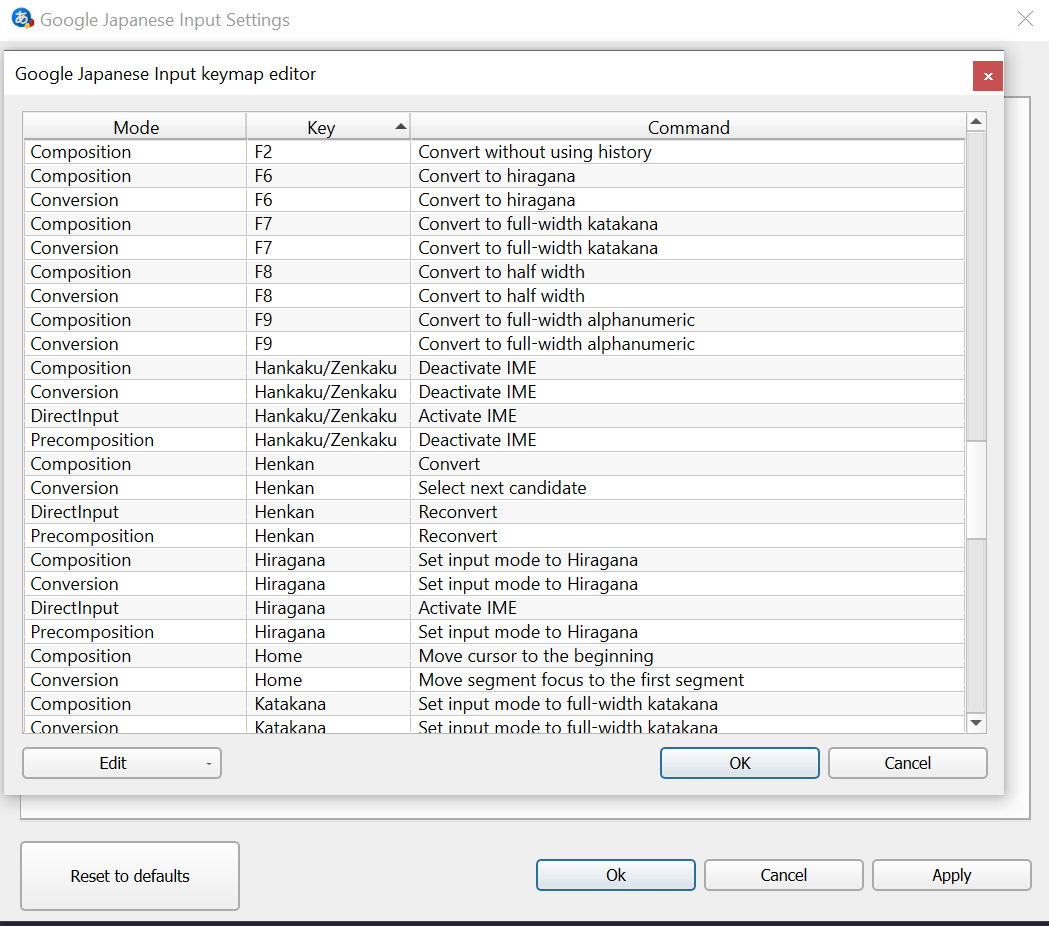Click the Google Japanese Input app icon
1049x926 pixels.
click(23, 19)
